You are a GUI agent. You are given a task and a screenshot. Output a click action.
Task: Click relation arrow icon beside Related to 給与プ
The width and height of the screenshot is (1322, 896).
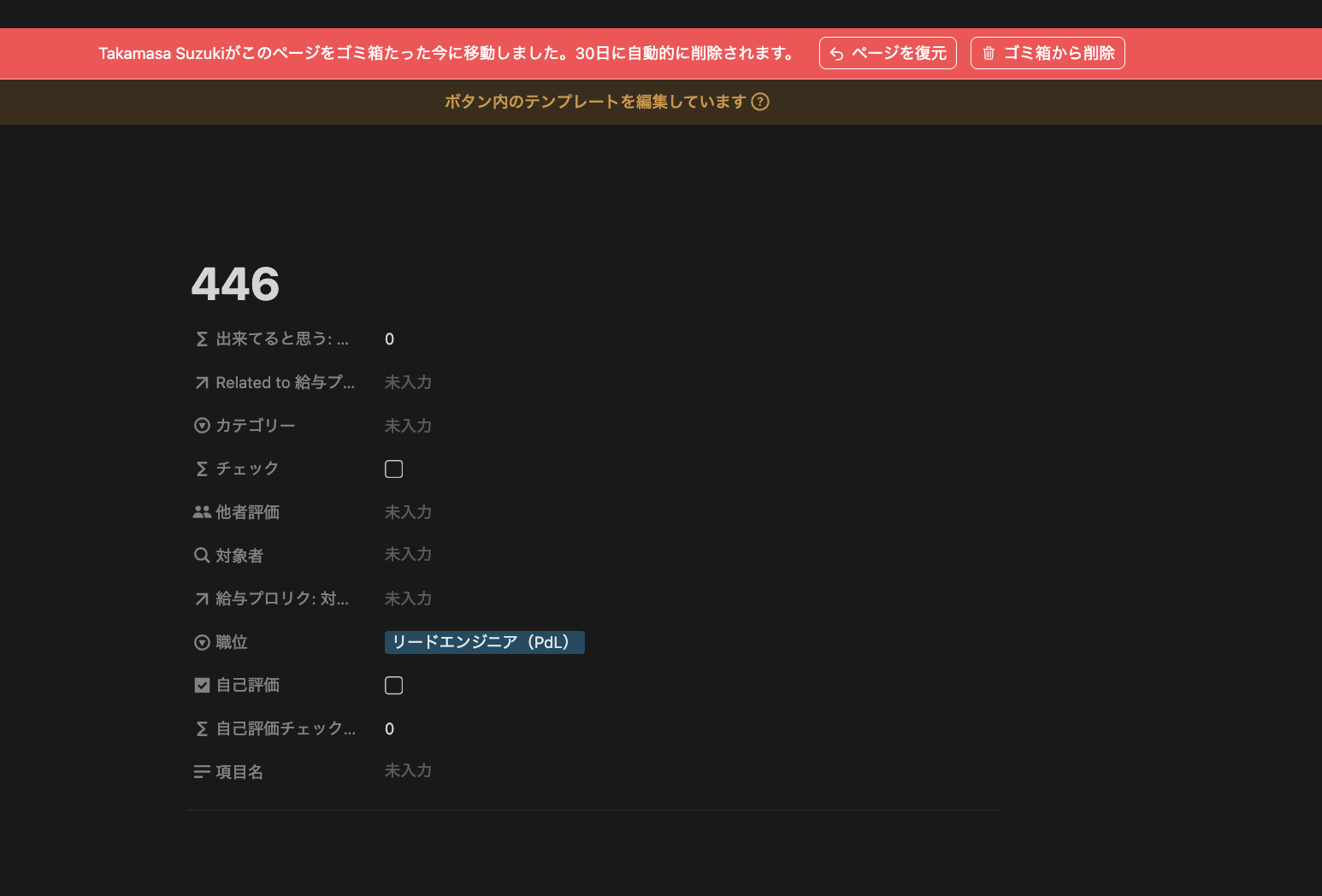(202, 383)
